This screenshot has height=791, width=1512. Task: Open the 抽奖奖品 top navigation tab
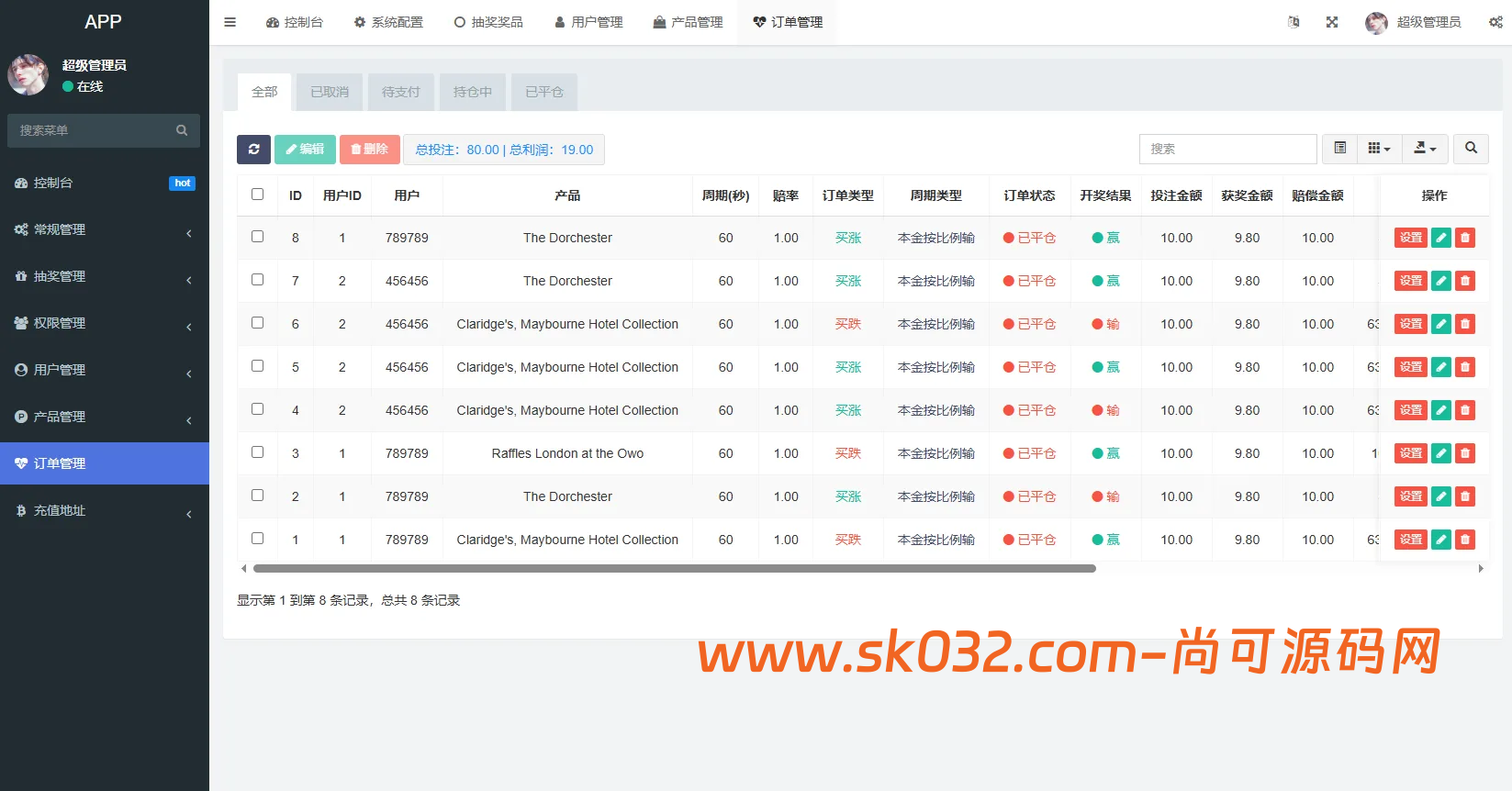pos(488,22)
